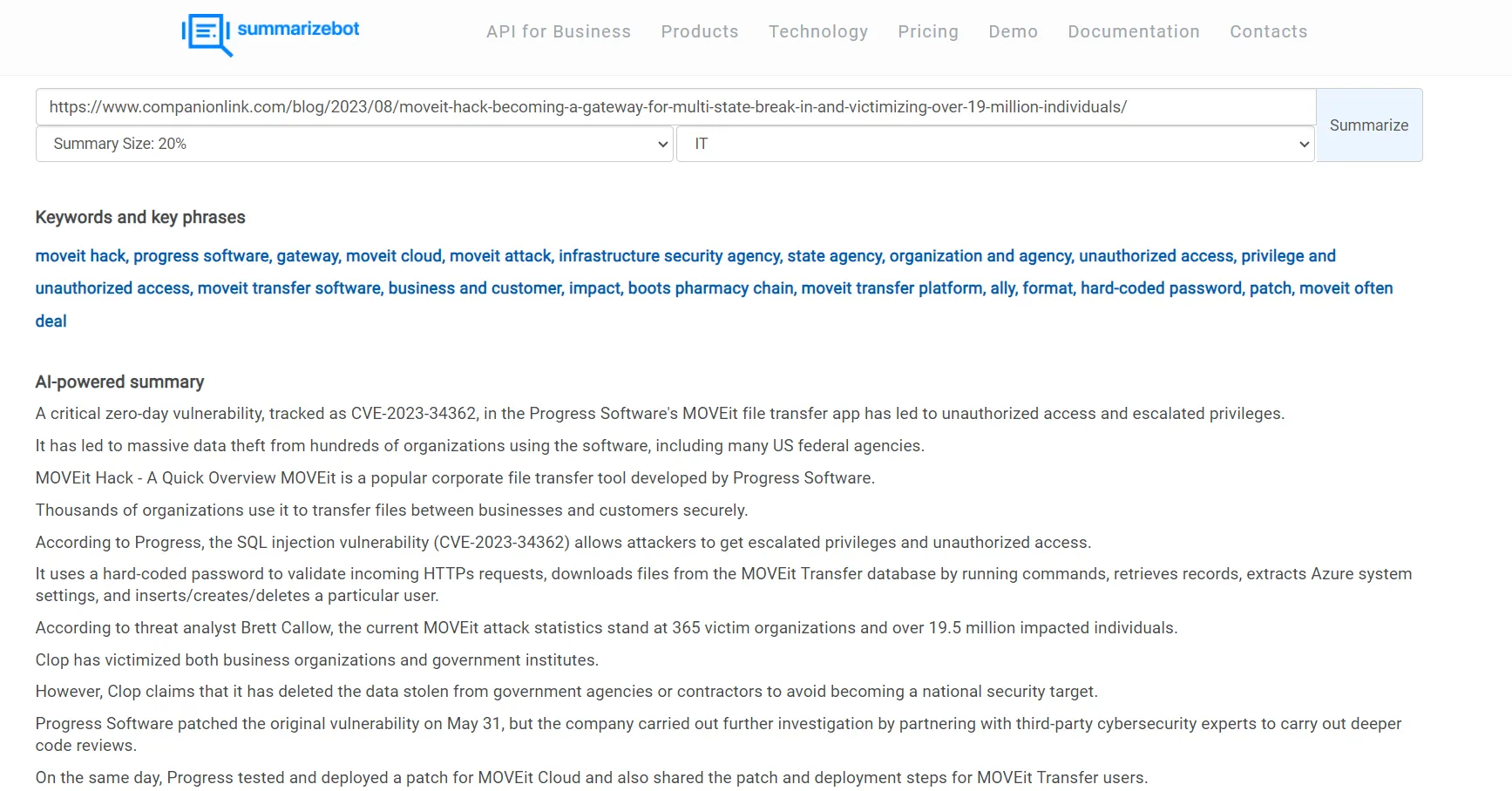Open the Pricing page

point(928,31)
